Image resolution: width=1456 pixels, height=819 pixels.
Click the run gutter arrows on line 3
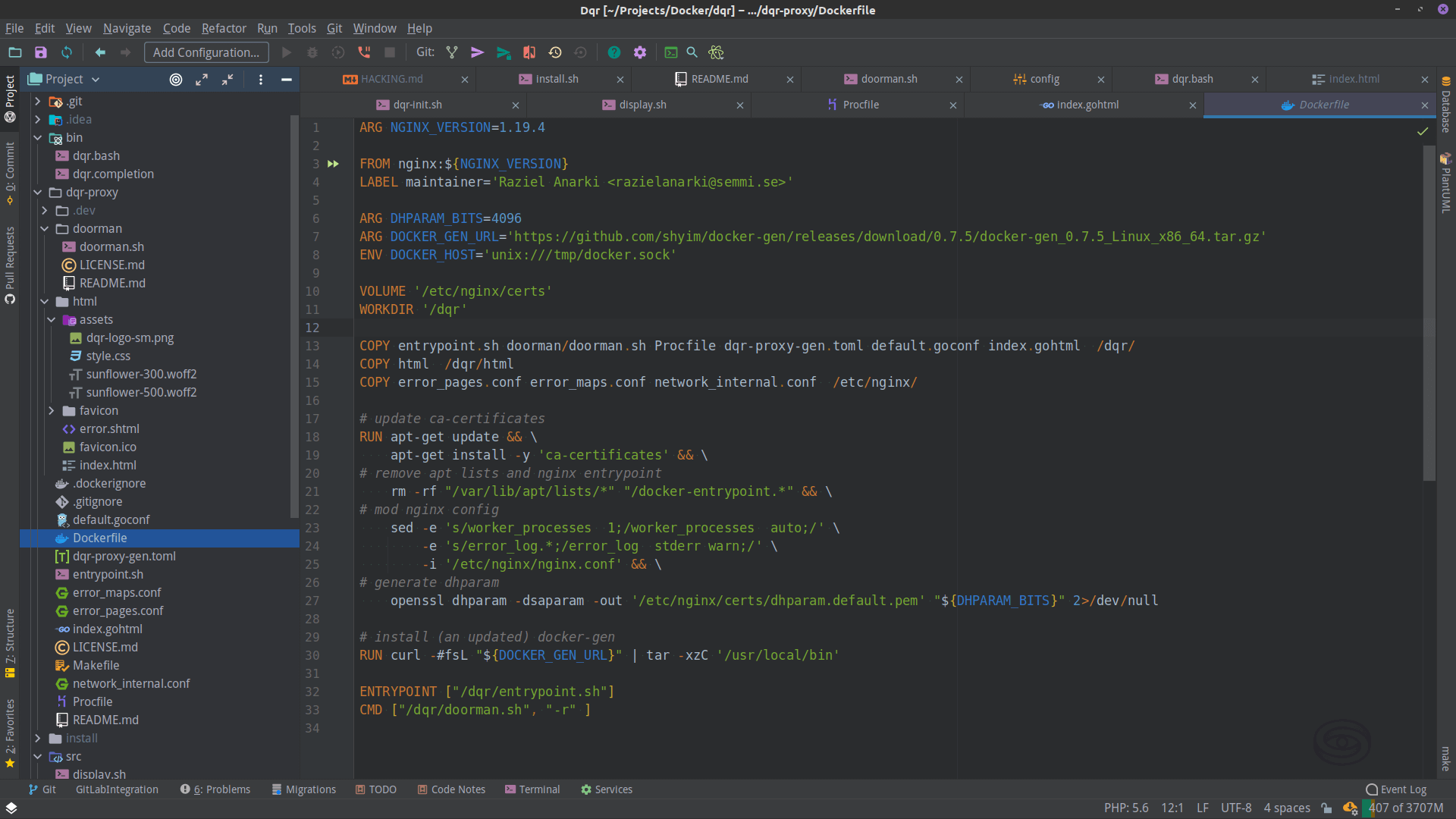pos(333,164)
